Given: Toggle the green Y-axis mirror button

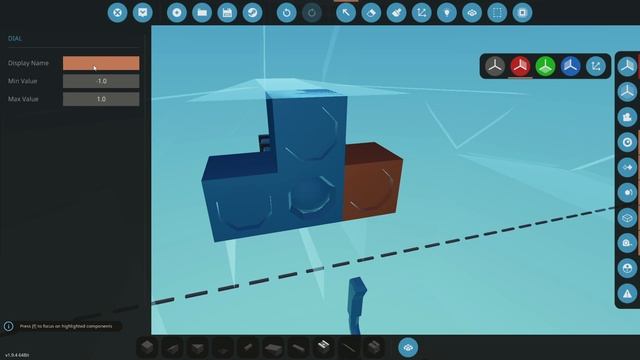Looking at the screenshot, I should pos(546,66).
